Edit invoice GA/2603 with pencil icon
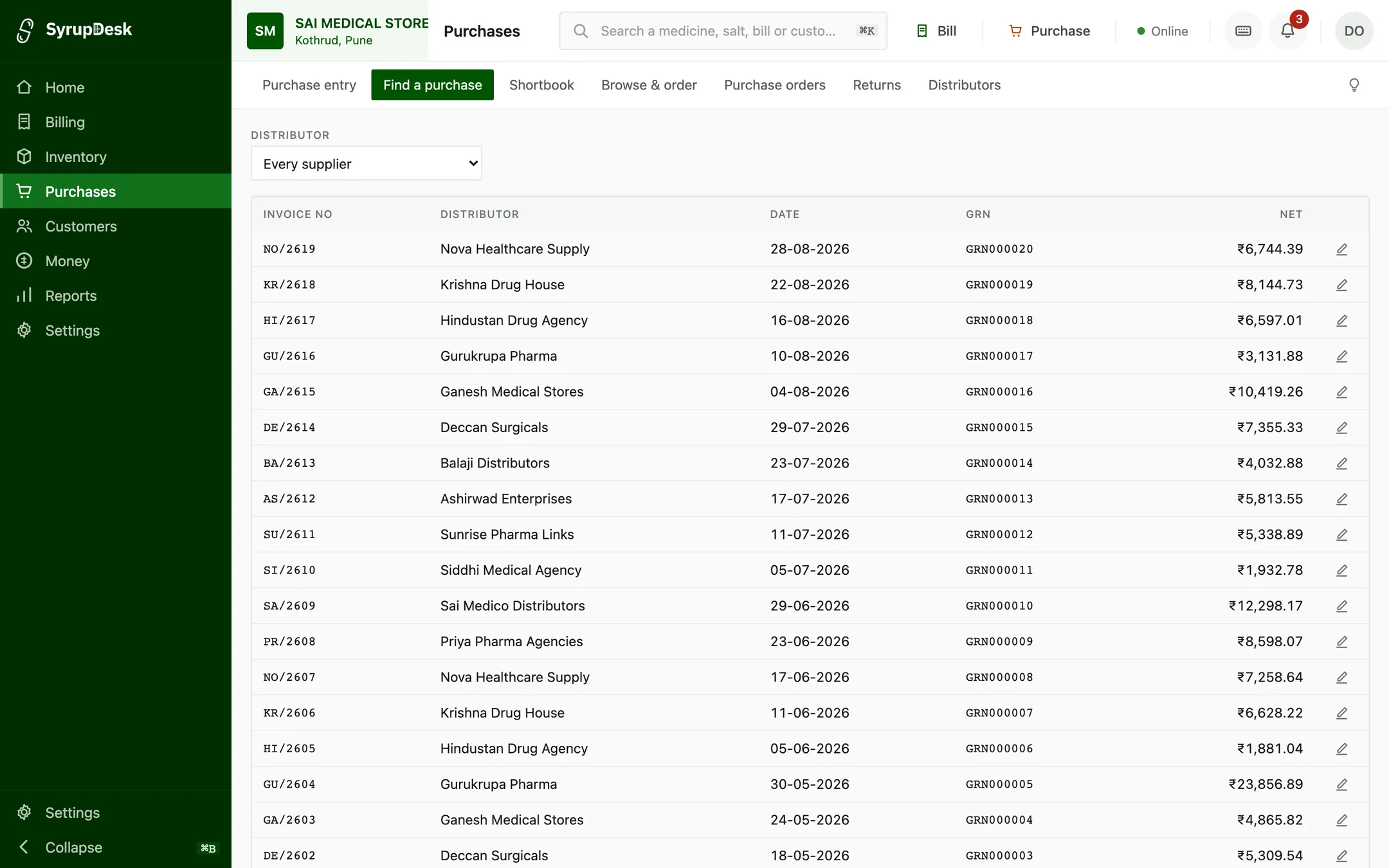The width and height of the screenshot is (1389, 868). click(1341, 820)
